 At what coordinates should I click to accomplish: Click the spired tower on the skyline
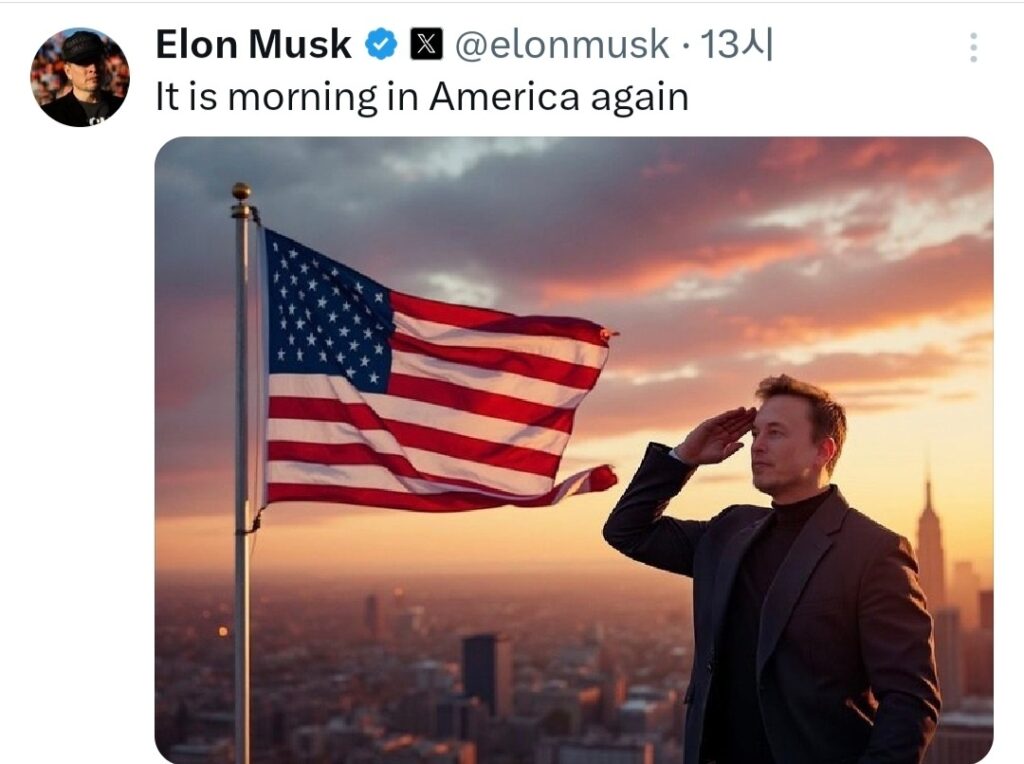coord(929,542)
